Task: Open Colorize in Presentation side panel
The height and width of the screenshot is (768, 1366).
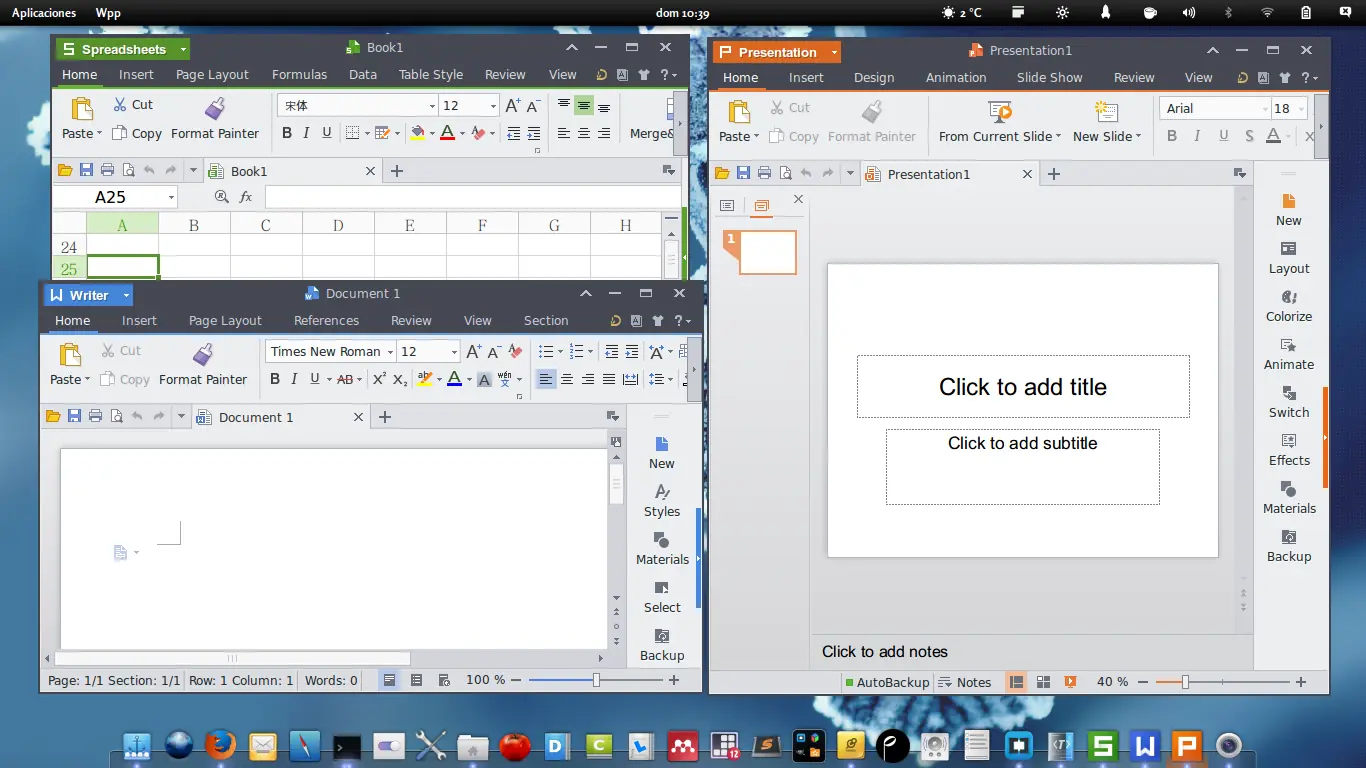Action: (x=1289, y=305)
